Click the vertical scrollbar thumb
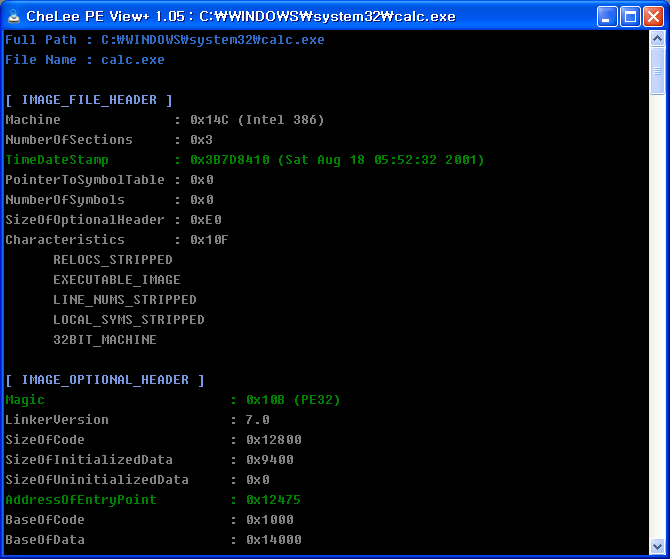The width and height of the screenshot is (670, 559). [657, 71]
